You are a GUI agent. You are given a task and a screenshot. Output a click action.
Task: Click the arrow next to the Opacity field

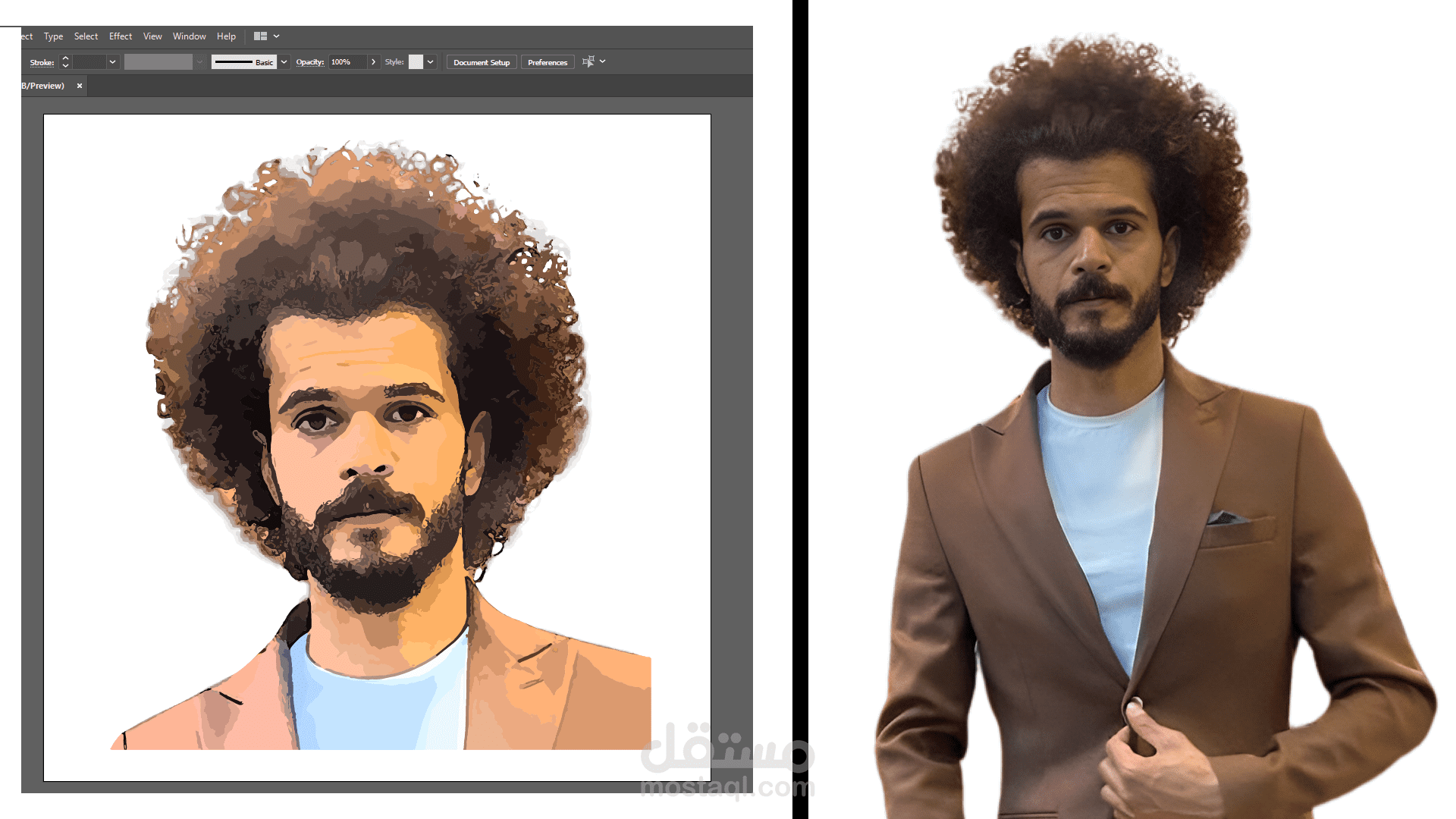373,61
